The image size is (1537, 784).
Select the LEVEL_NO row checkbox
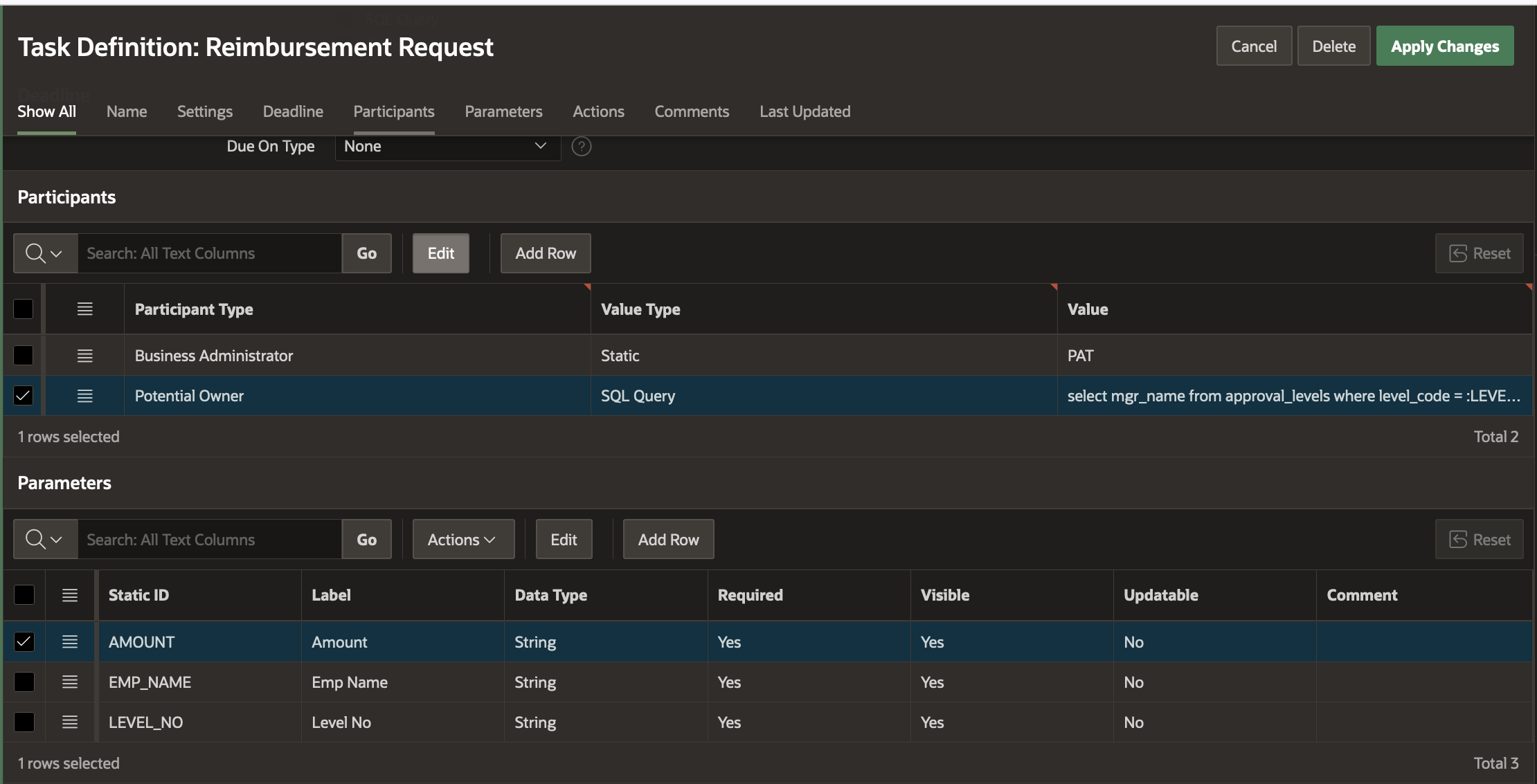[24, 722]
